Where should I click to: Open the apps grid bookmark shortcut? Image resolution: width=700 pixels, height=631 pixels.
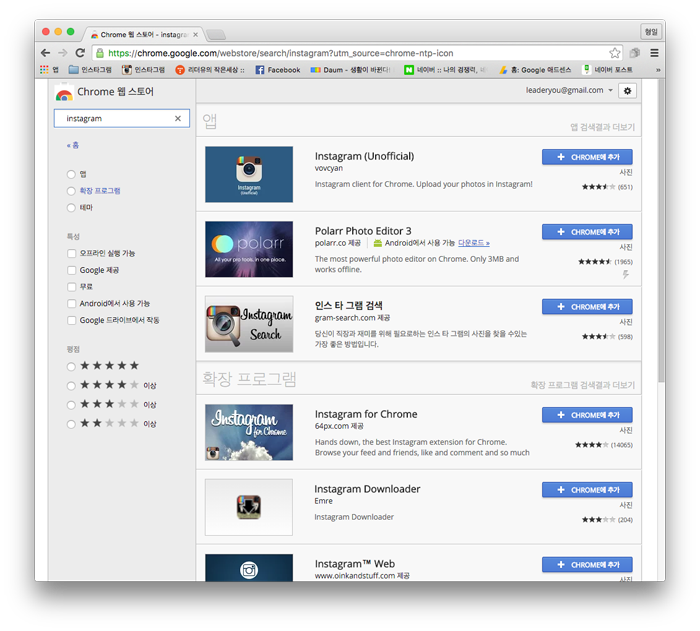49,70
